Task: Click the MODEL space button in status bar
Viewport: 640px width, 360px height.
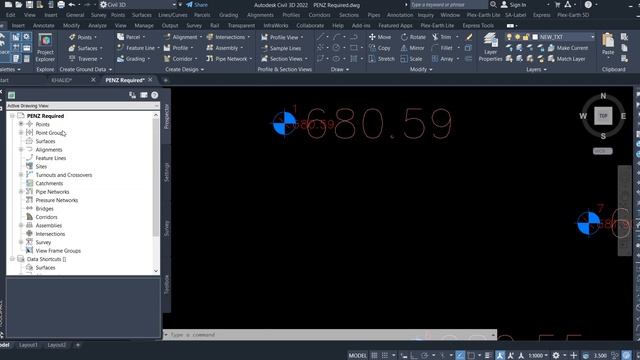Action: (358, 356)
